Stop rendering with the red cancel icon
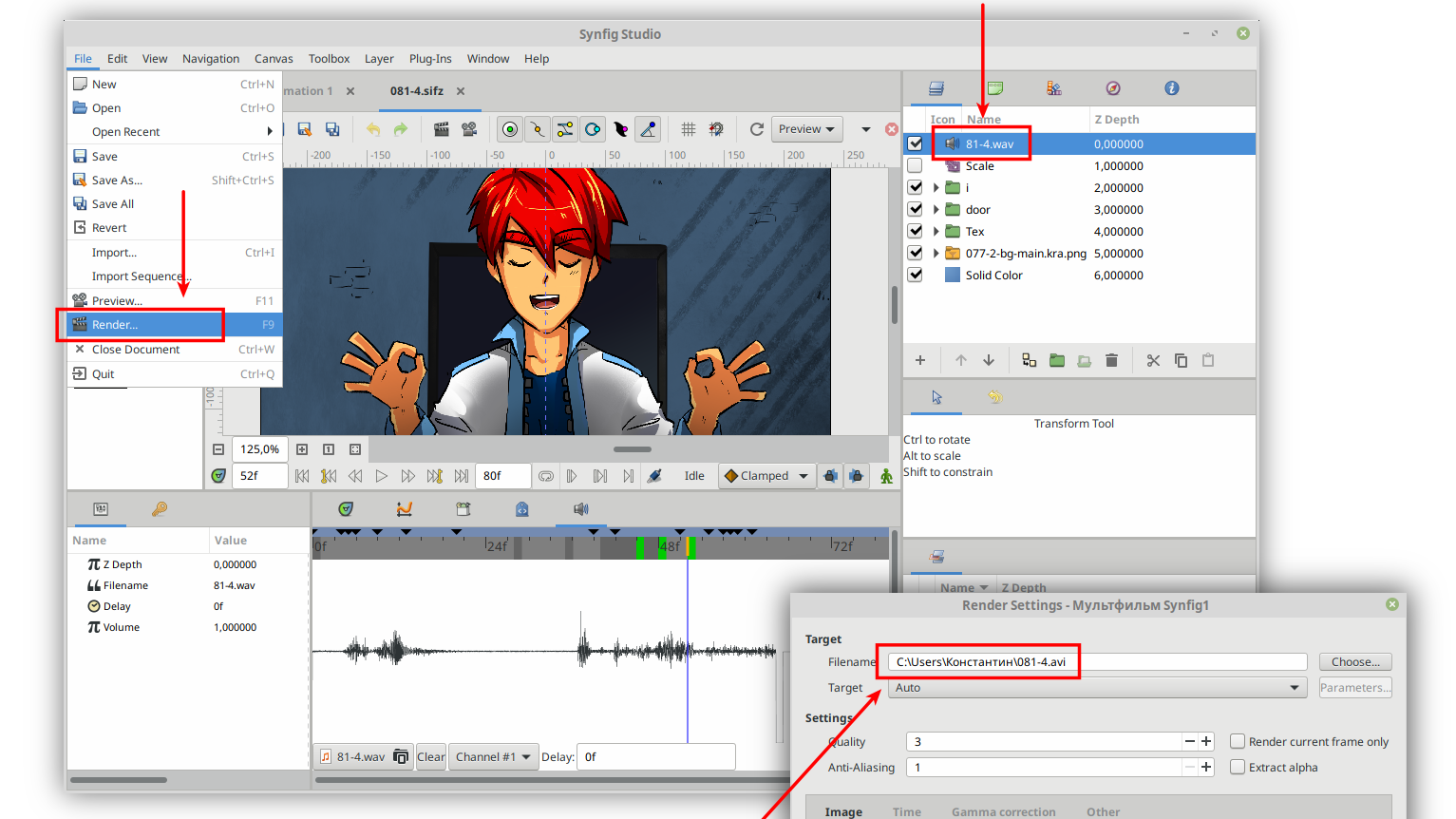Viewport: 1456px width, 819px height. click(x=892, y=129)
